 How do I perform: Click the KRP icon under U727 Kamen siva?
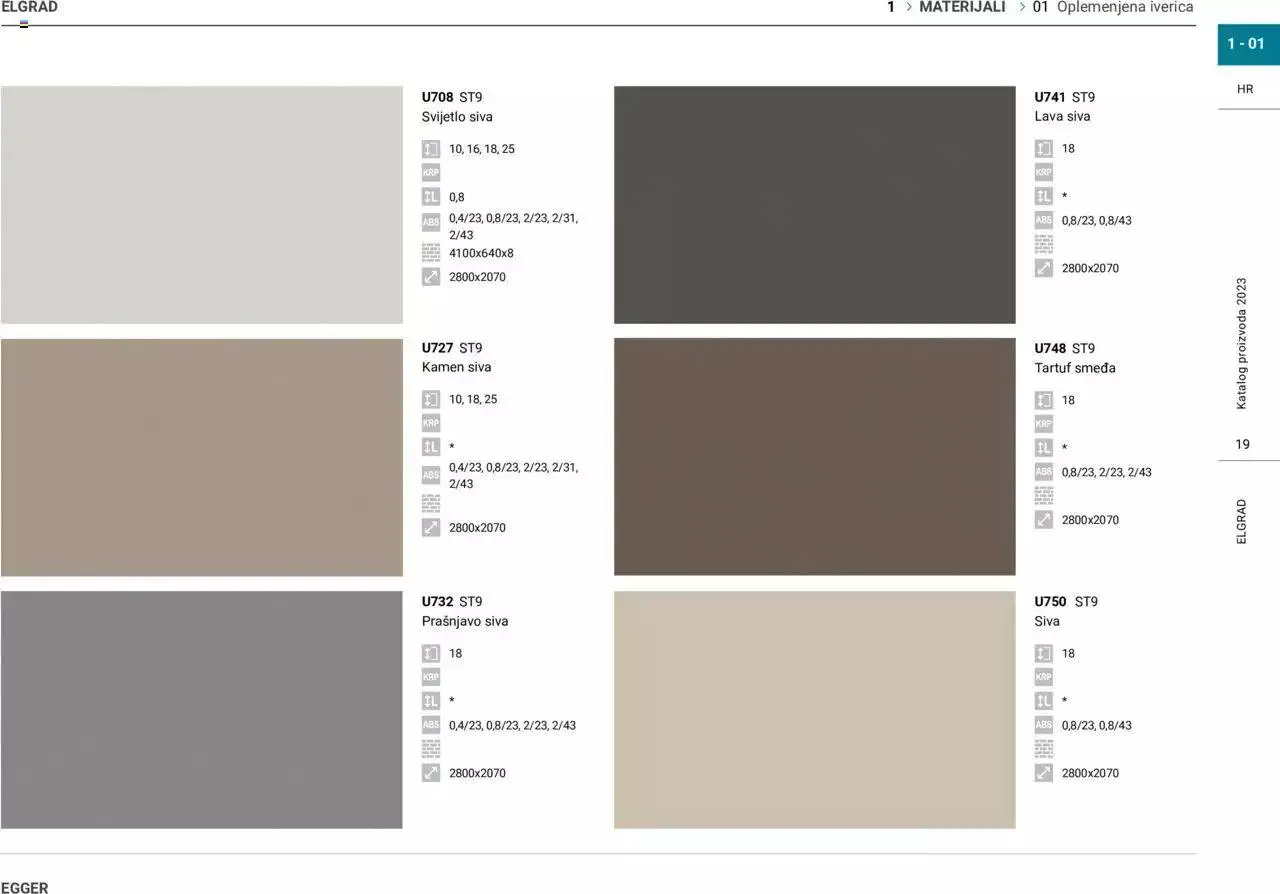pos(431,423)
